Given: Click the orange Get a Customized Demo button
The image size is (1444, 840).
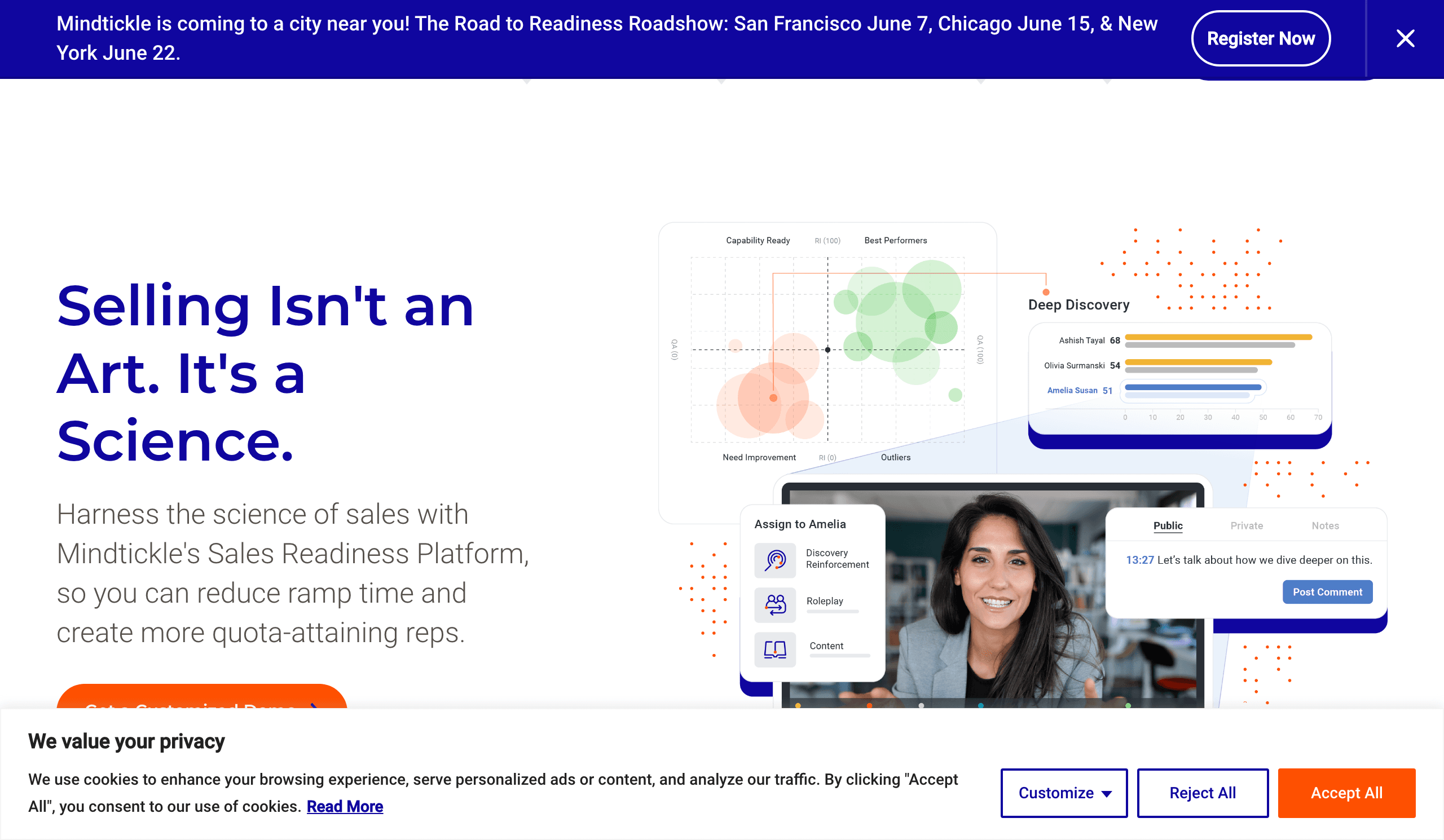Looking at the screenshot, I should 202,696.
